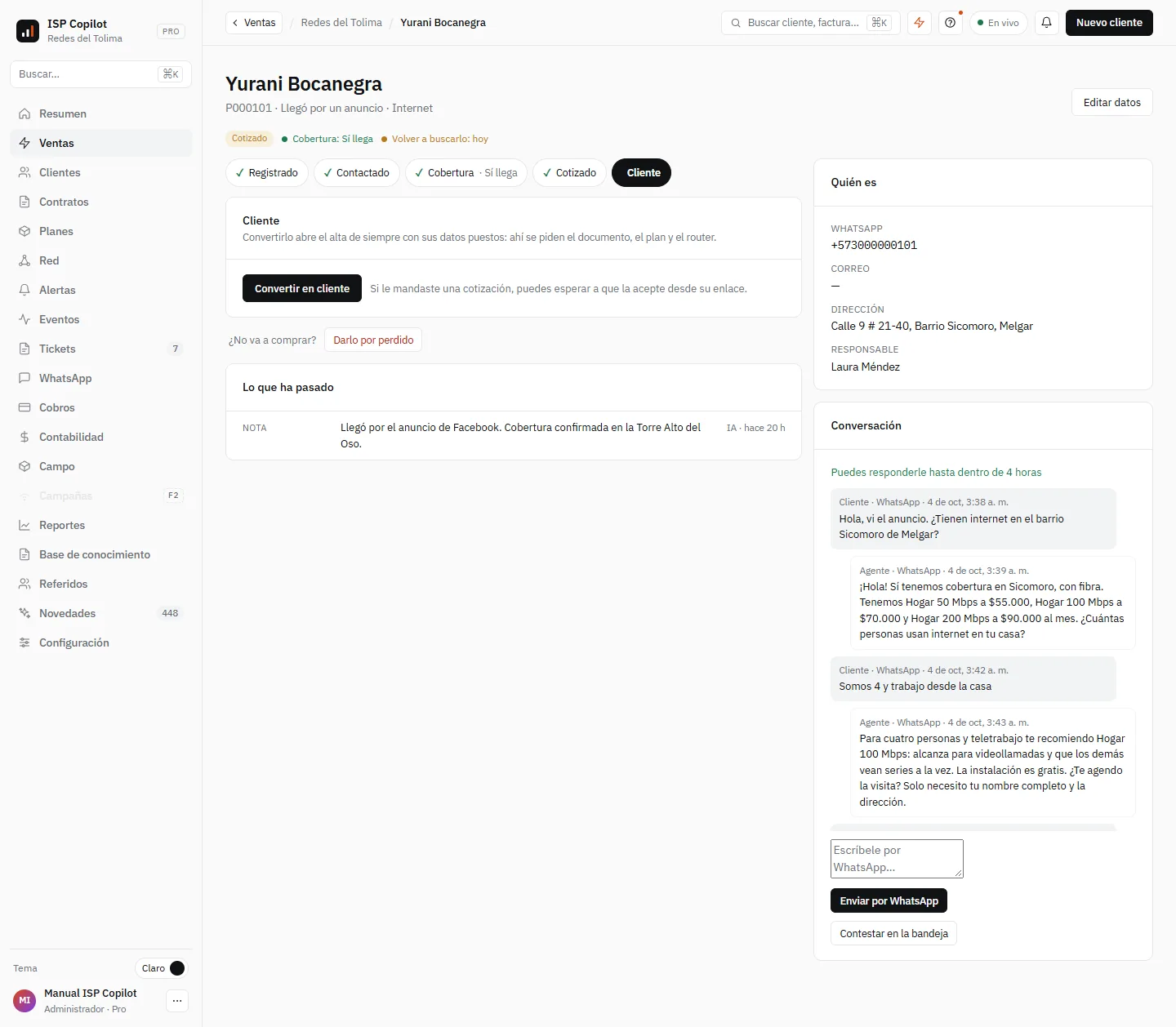This screenshot has height=1027, width=1176.
Task: Open Cobros card icon in sidebar
Action: click(24, 407)
